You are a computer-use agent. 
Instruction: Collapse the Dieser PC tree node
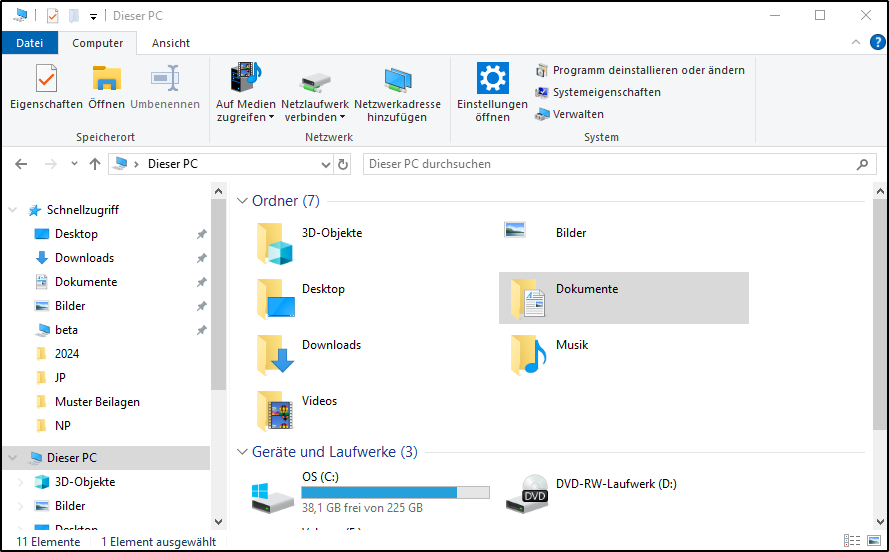[x=12, y=458]
